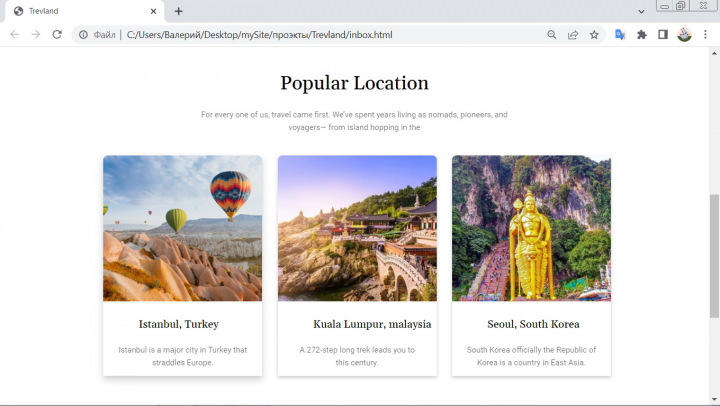Open the user profile avatar

(684, 34)
